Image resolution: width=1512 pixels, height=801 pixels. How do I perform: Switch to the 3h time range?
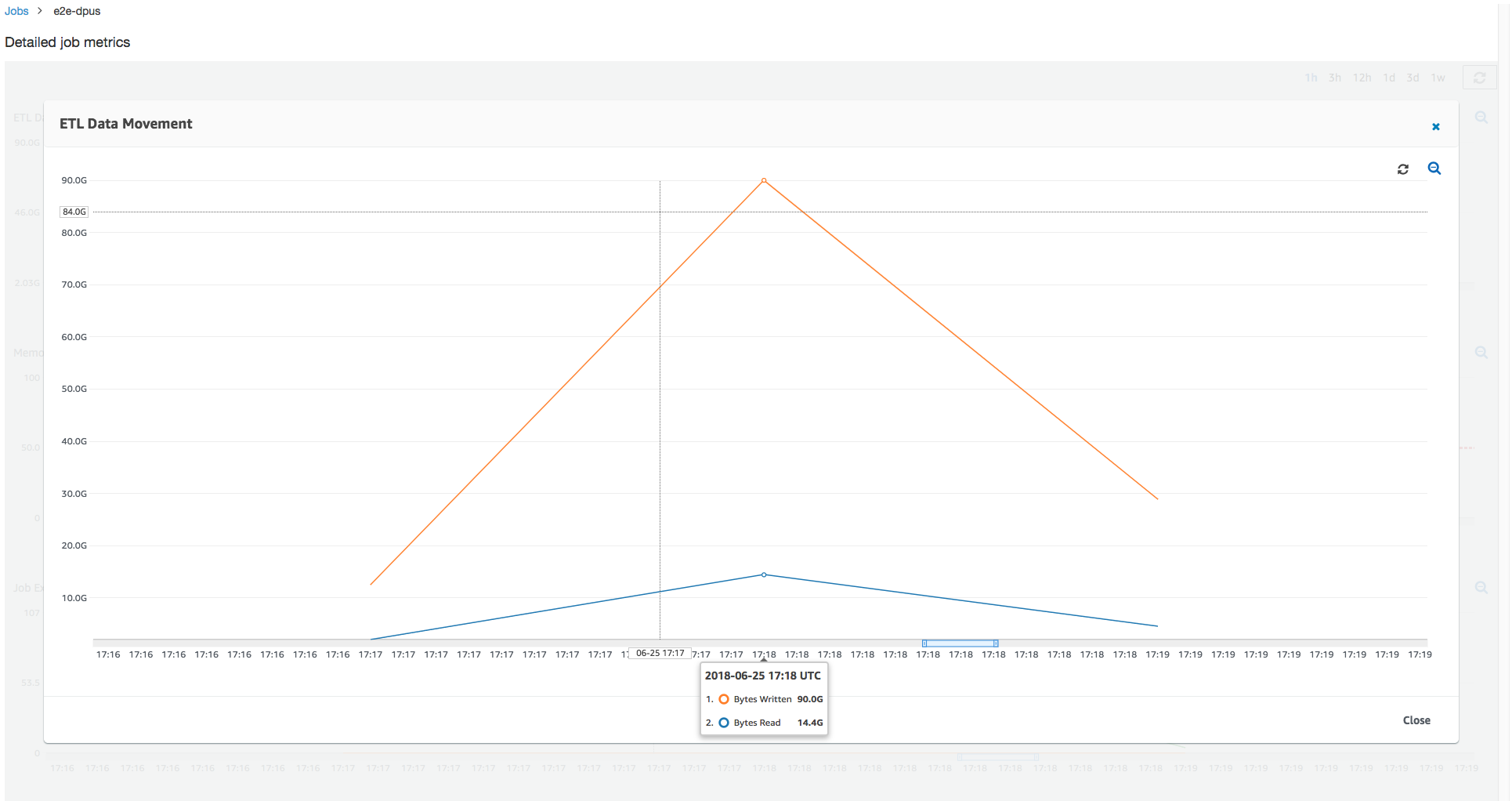1334,78
